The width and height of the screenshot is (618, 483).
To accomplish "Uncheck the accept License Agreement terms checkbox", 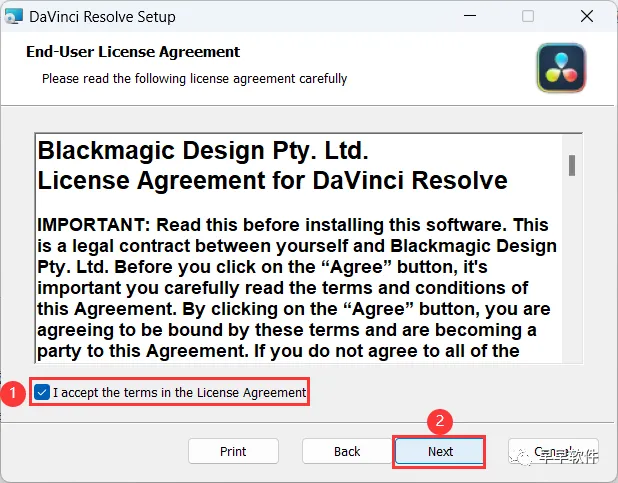I will [42, 392].
